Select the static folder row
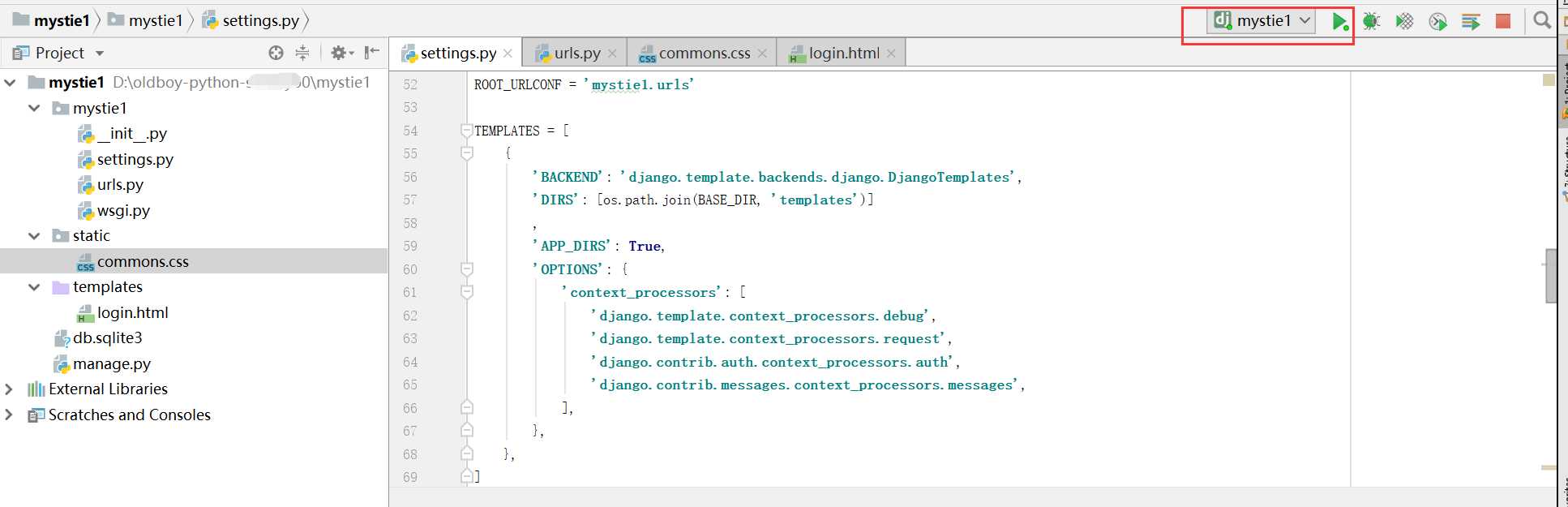The height and width of the screenshot is (507, 1568). pos(194,236)
